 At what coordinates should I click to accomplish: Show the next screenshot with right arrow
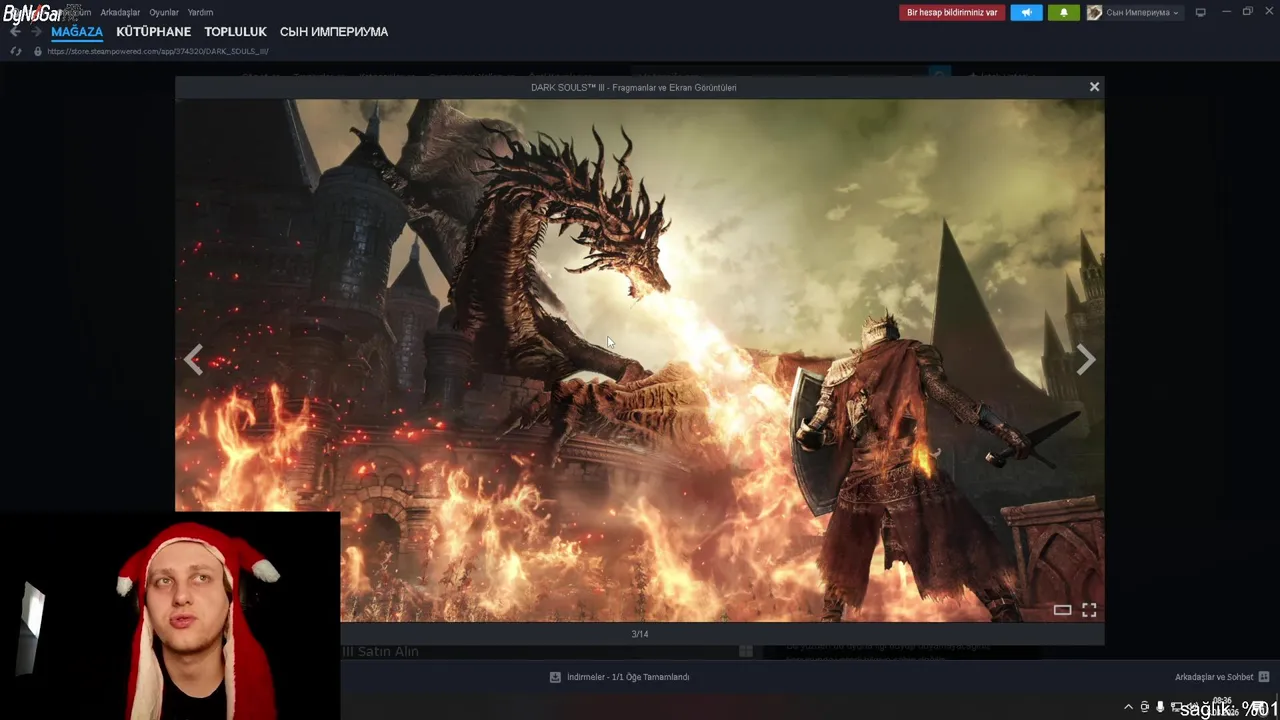coord(1086,360)
